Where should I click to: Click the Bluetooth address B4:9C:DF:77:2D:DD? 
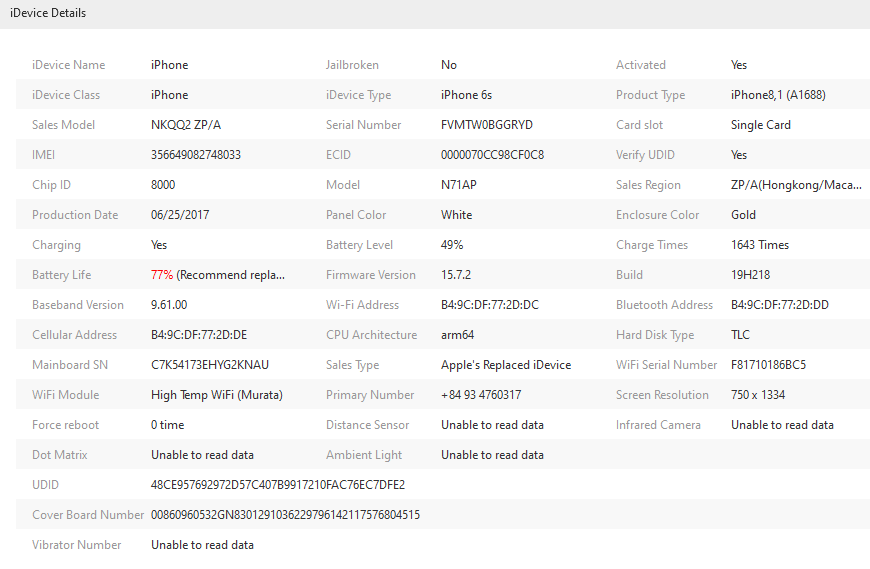780,304
